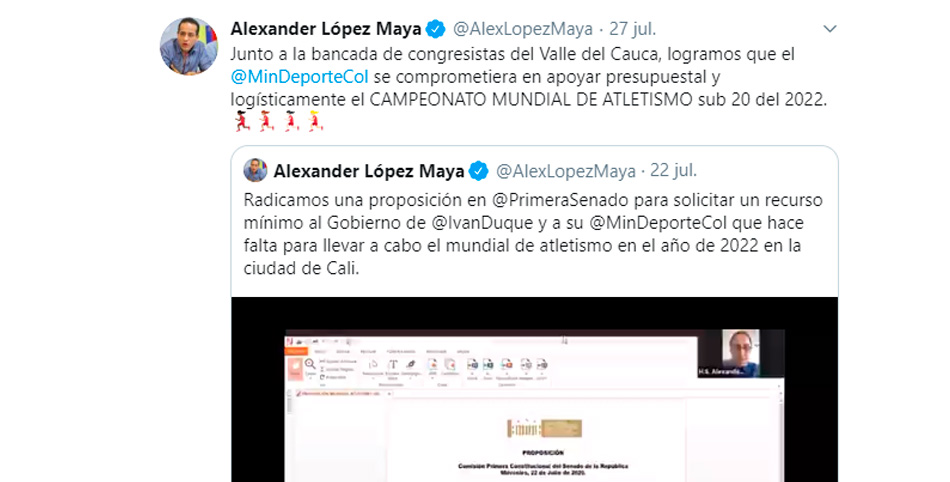Open the orange file tab in the PDF ribbon
Image resolution: width=950 pixels, height=482 pixels.
pos(297,351)
